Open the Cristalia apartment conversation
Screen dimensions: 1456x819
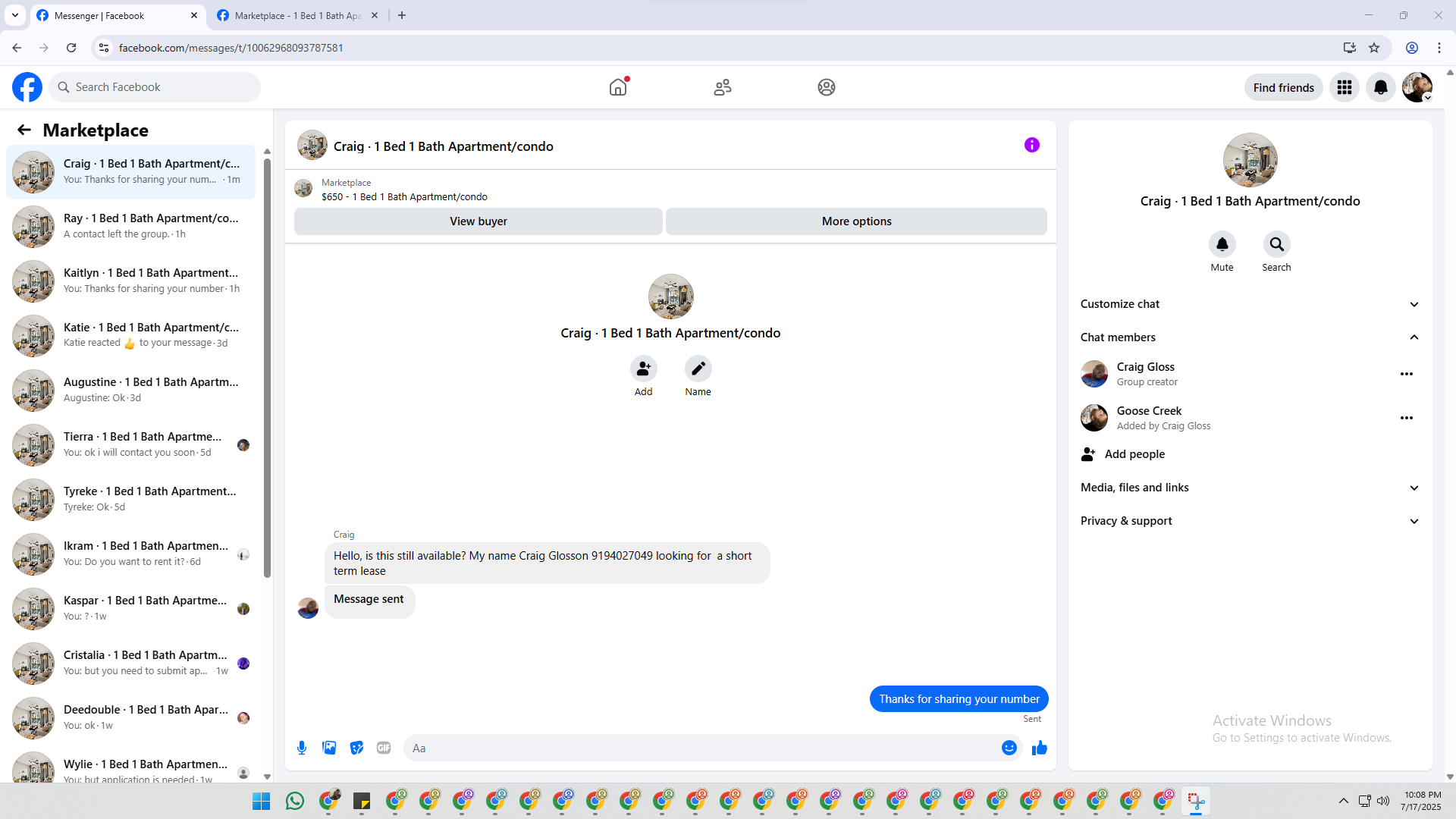point(131,663)
